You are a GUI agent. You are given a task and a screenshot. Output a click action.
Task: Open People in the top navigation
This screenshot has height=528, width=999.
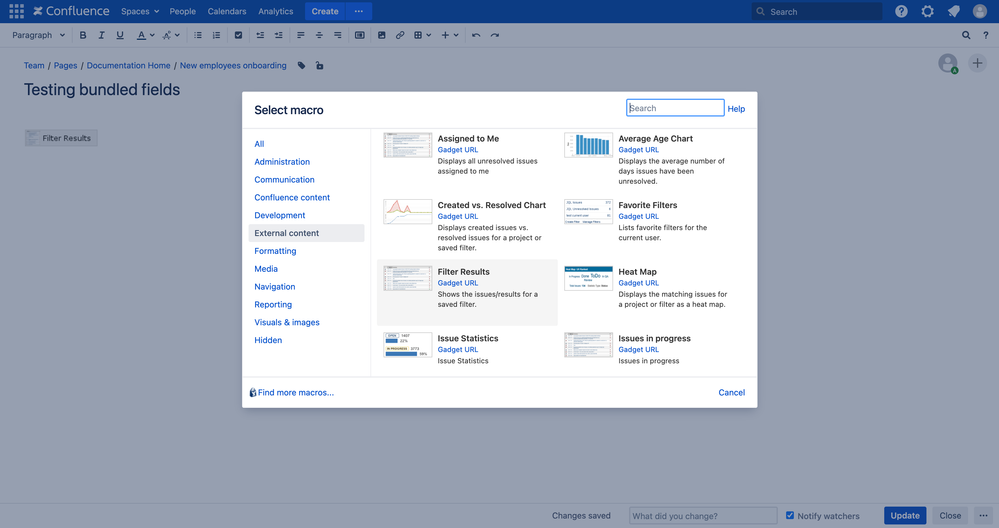(x=183, y=11)
